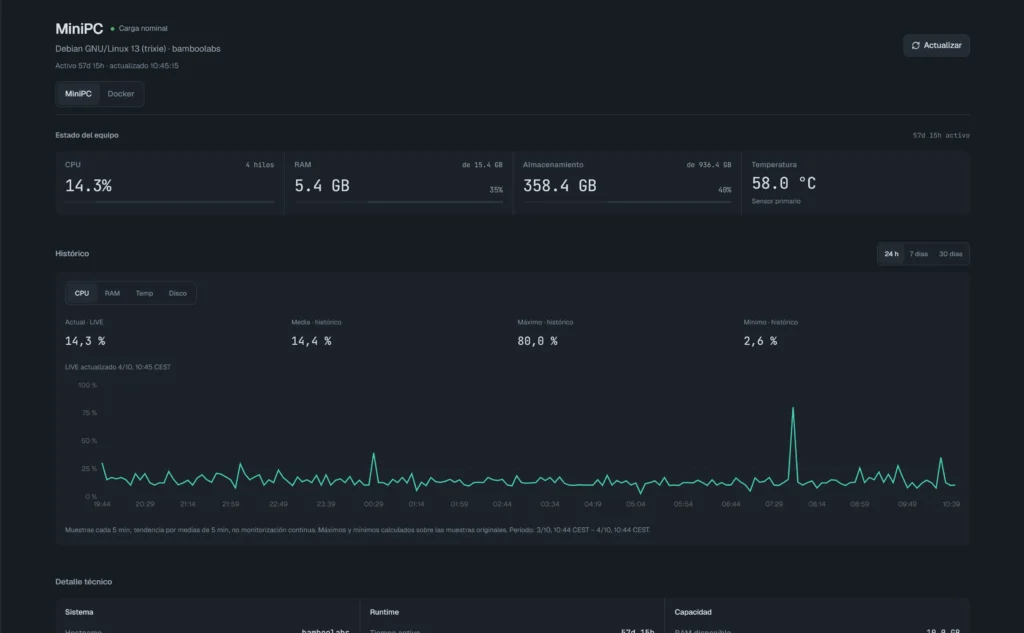
Task: Click the LIVE actualizado timestamp text
Action: [118, 367]
